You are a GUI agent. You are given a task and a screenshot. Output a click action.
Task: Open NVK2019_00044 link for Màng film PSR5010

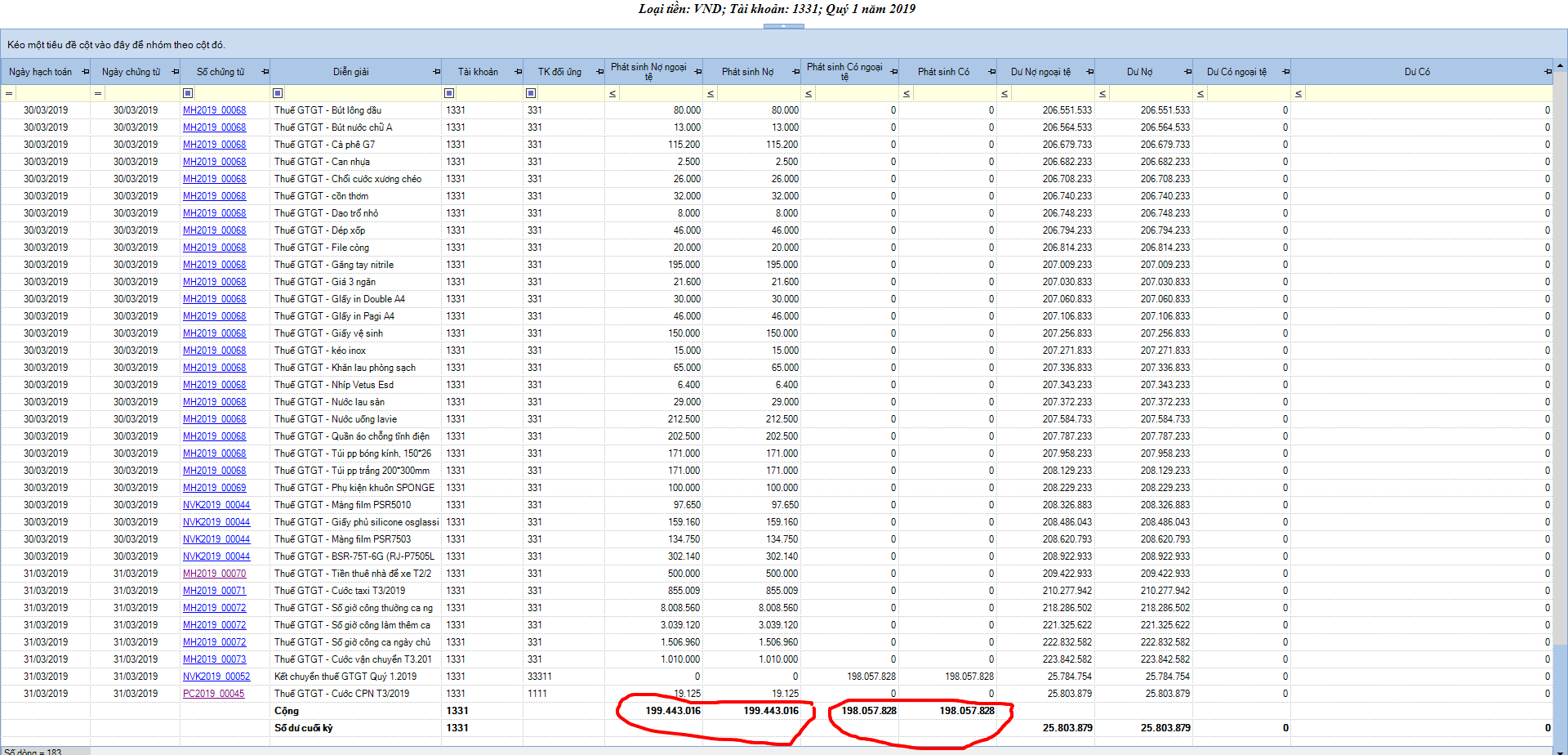coord(216,505)
